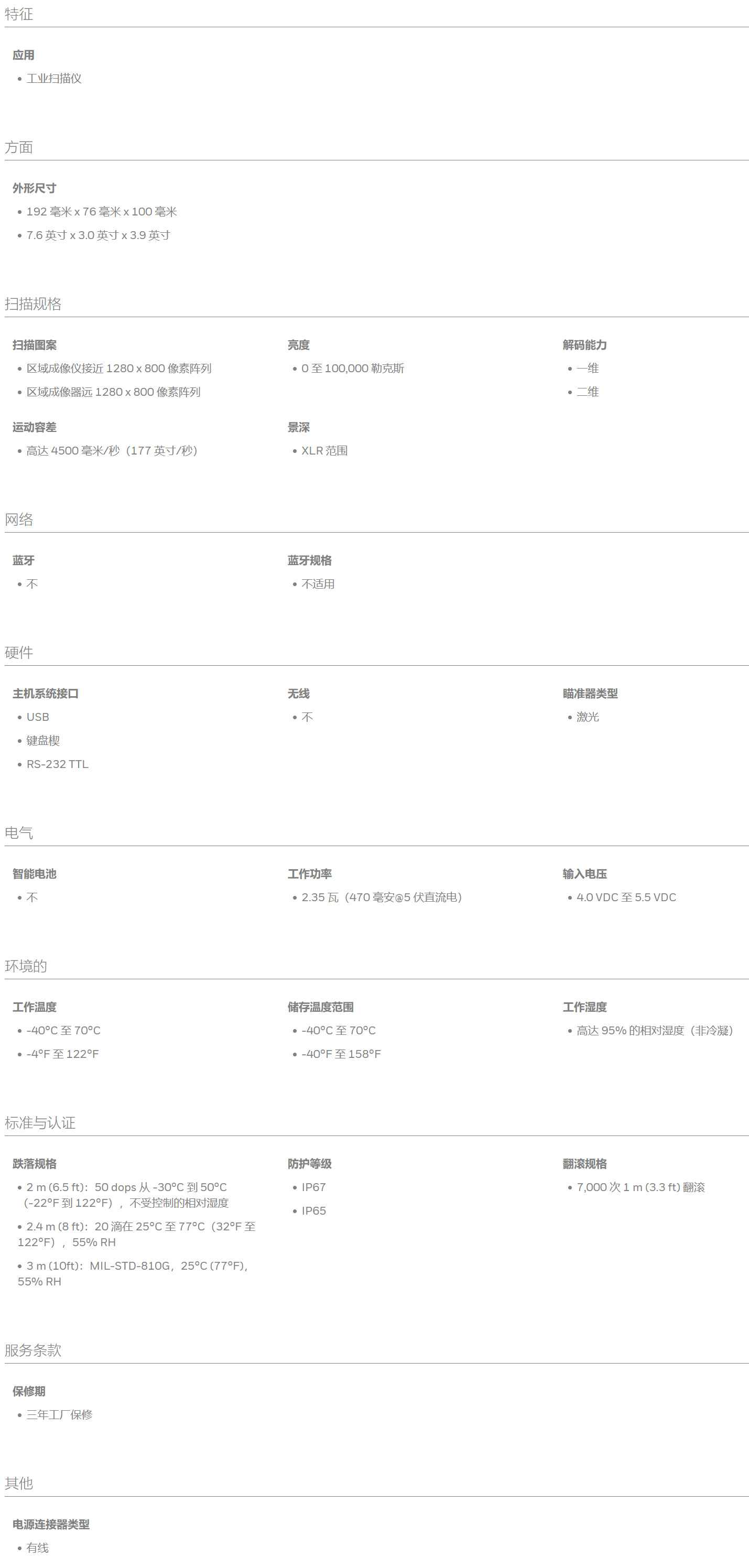
Task: Select the 工业扫描仪 application item
Action: pos(54,79)
